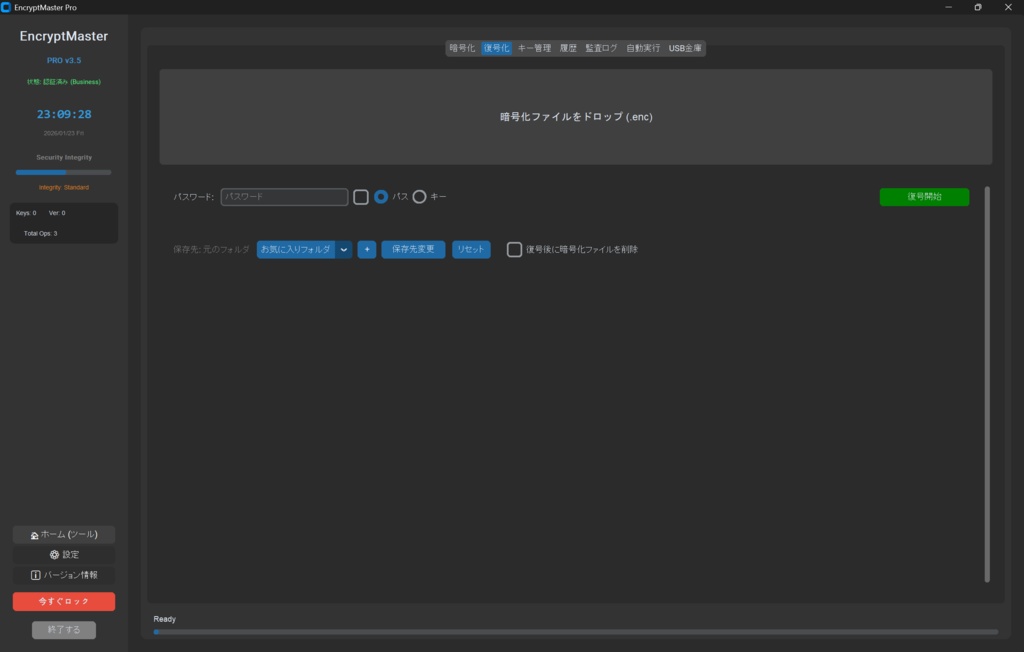Open the 履歴 history tab
This screenshot has width=1024, height=652.
point(568,47)
